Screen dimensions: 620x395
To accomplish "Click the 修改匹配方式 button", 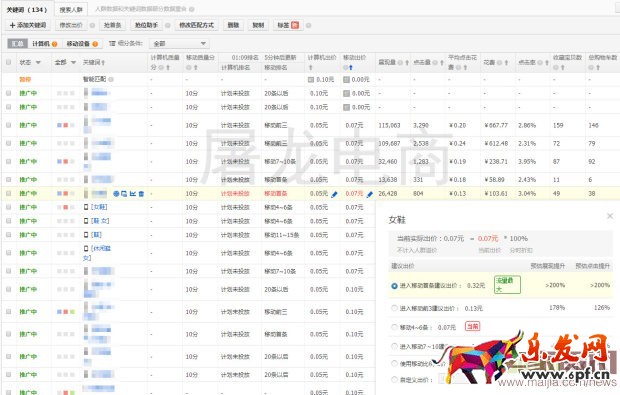I will tap(197, 25).
